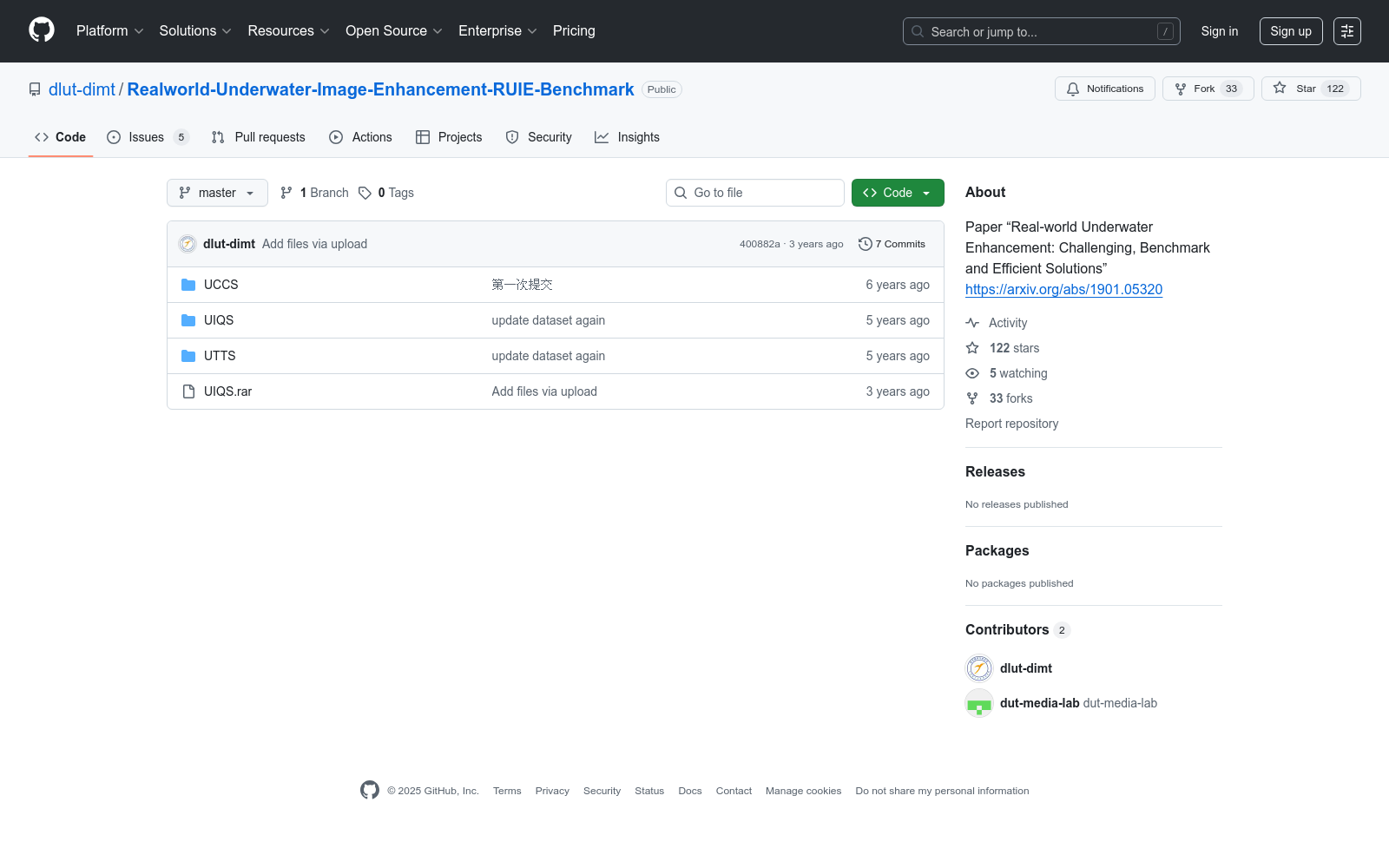The width and height of the screenshot is (1389, 868).
Task: Expand the Open Source menu
Action: point(393,31)
